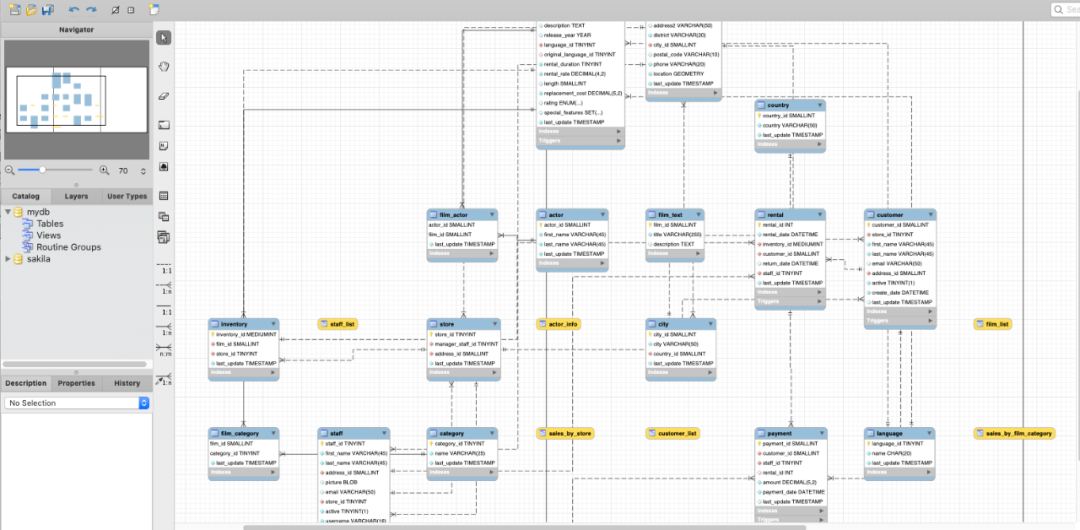
Task: Switch to the Layers tab
Action: [x=76, y=197]
